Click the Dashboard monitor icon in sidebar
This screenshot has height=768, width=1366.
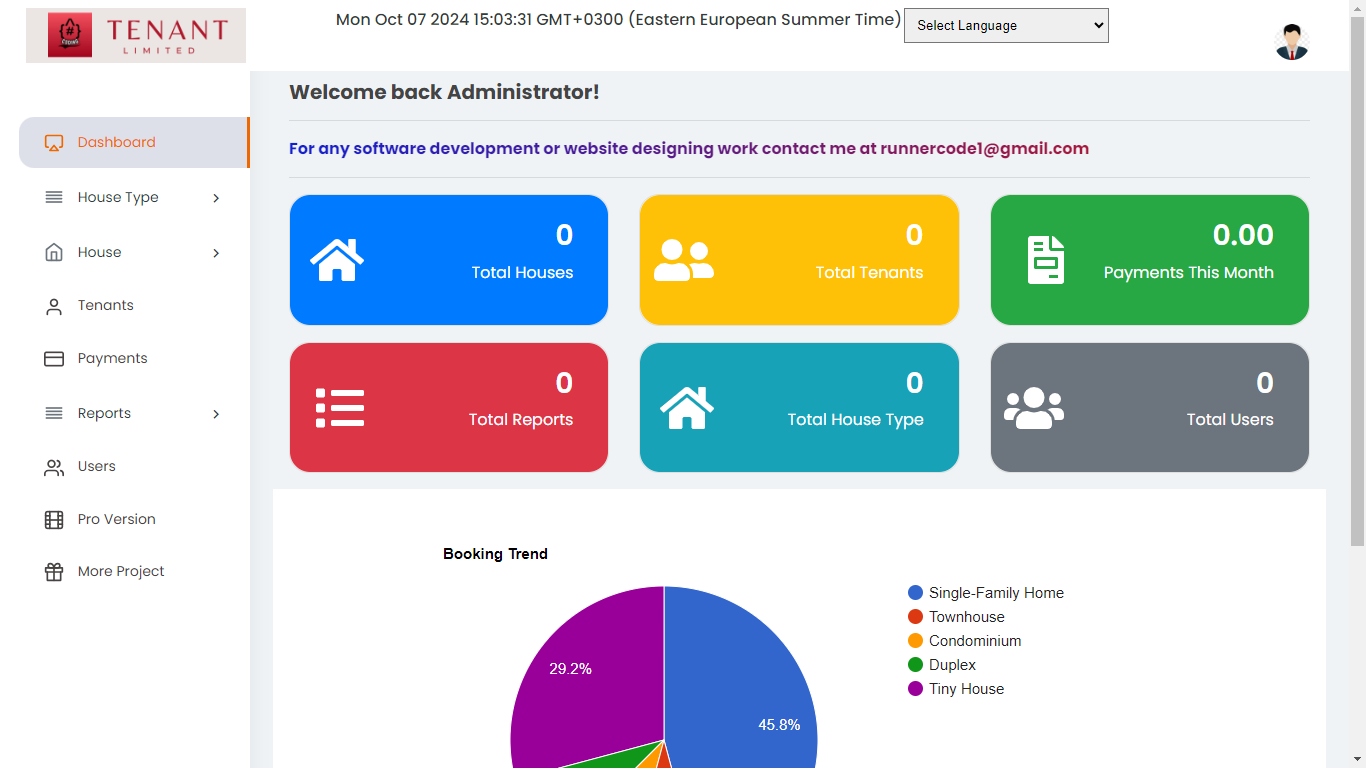(54, 143)
